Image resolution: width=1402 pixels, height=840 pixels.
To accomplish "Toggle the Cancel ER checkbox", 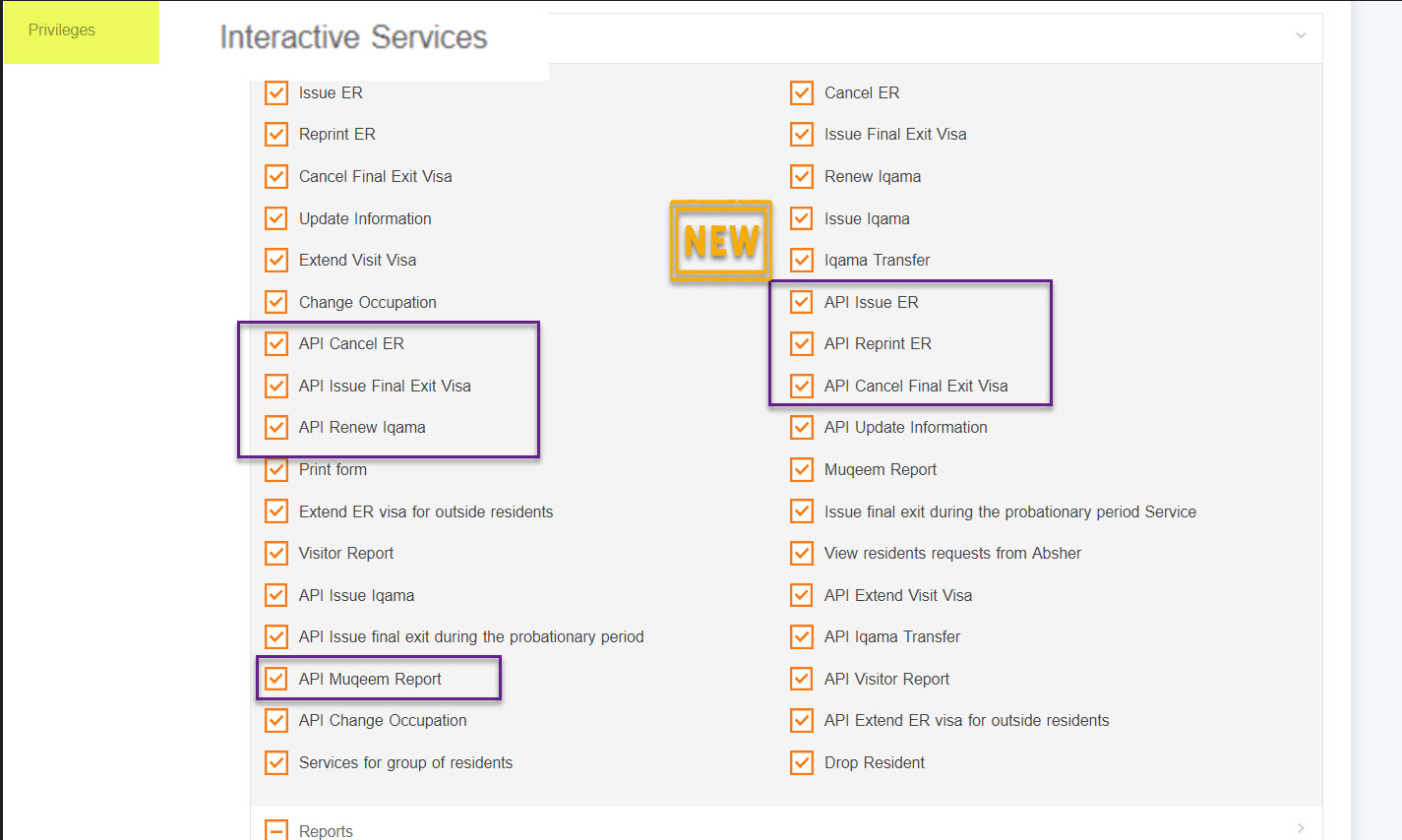I will (802, 93).
